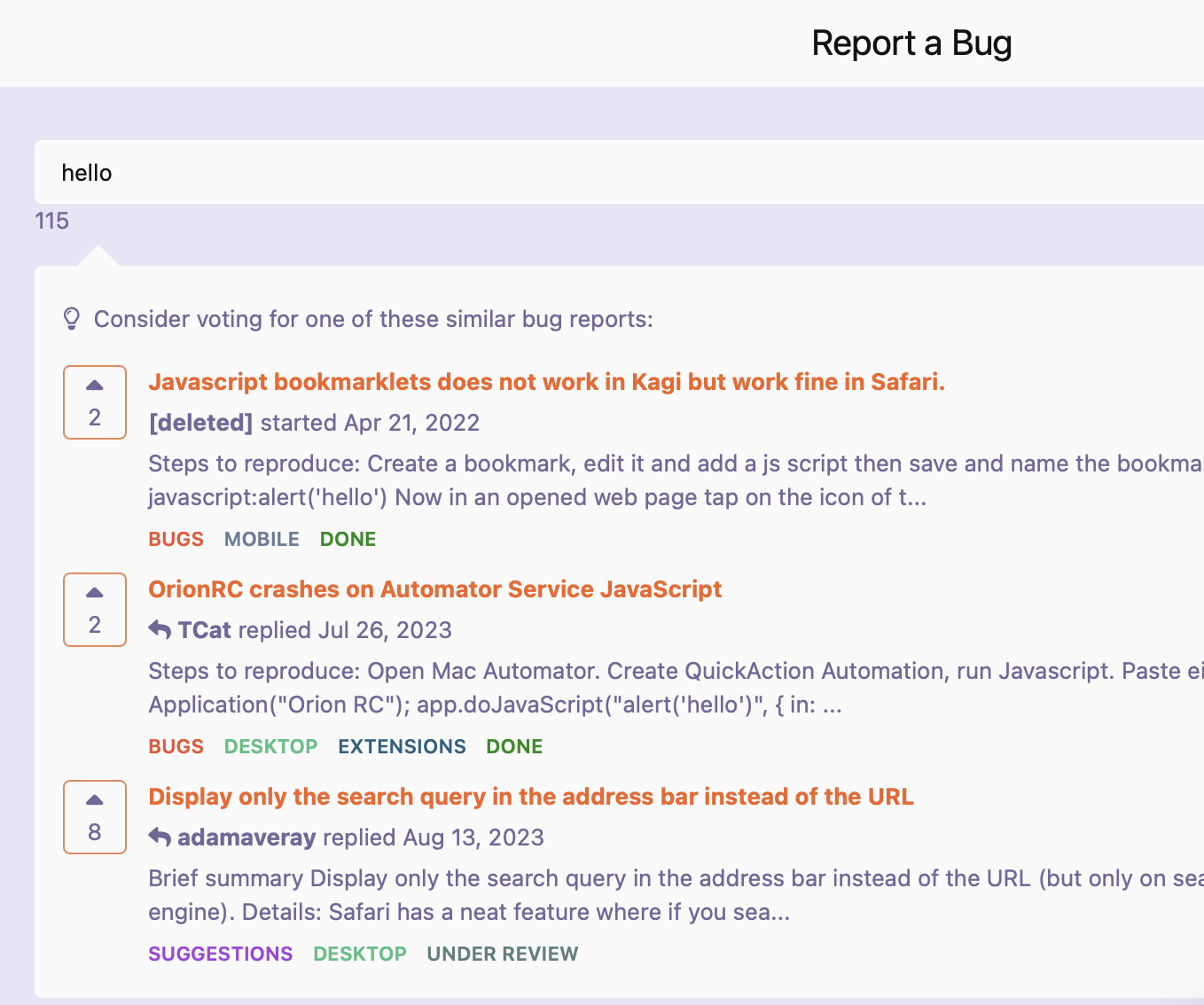
Task: Open 'Javascript bookmarklets does not work in Kagi' report
Action: click(546, 382)
